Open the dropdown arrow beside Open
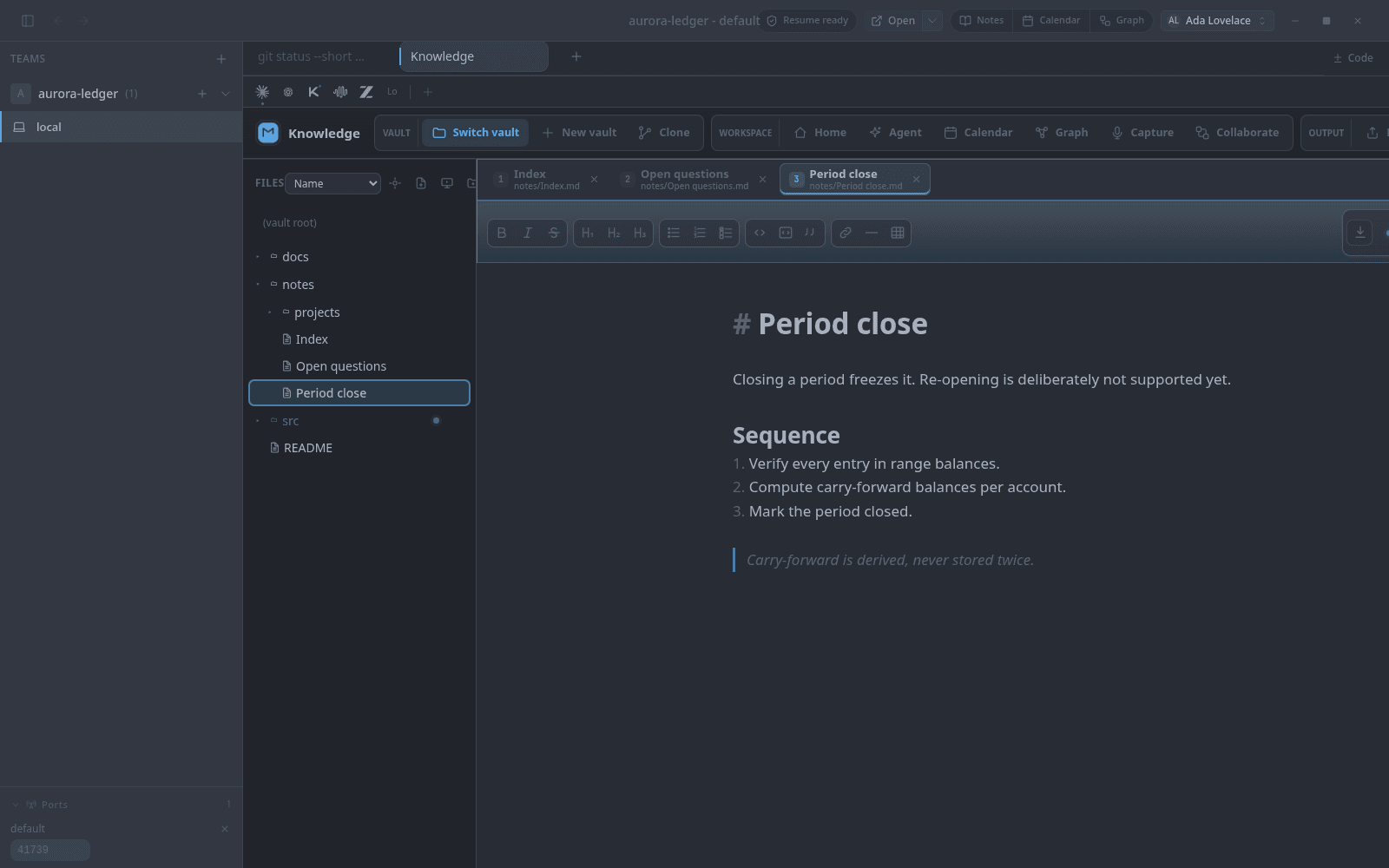Screen dimensions: 1389x868 point(932,21)
